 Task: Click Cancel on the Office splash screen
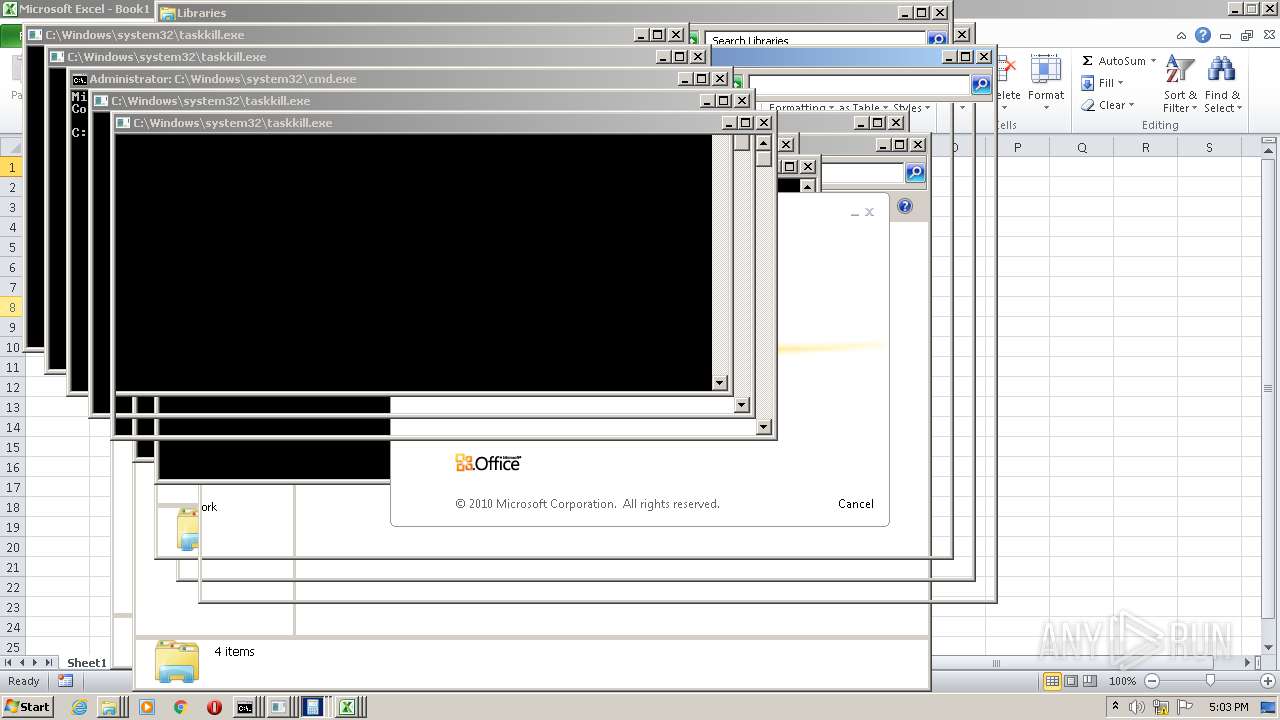(855, 504)
